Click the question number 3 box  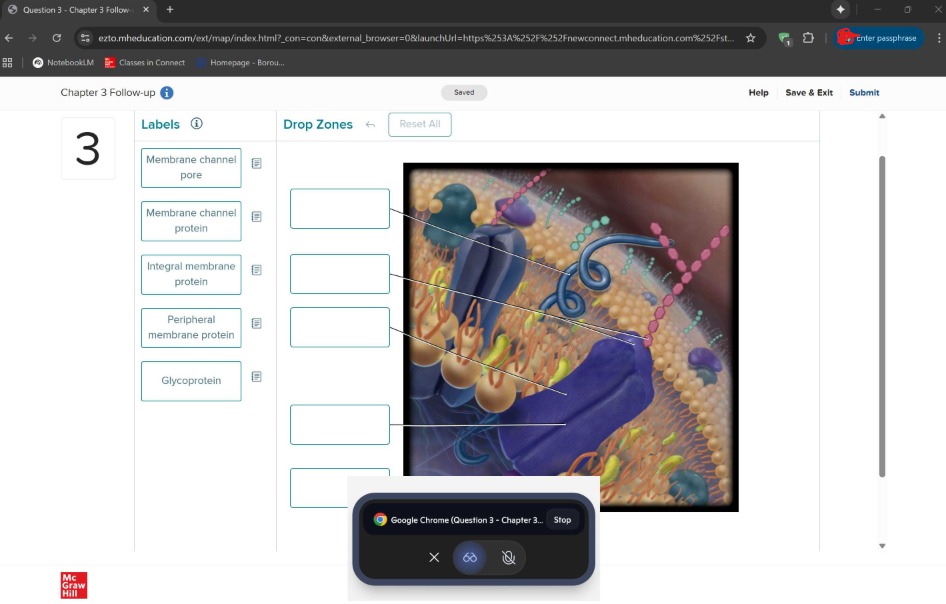87,148
